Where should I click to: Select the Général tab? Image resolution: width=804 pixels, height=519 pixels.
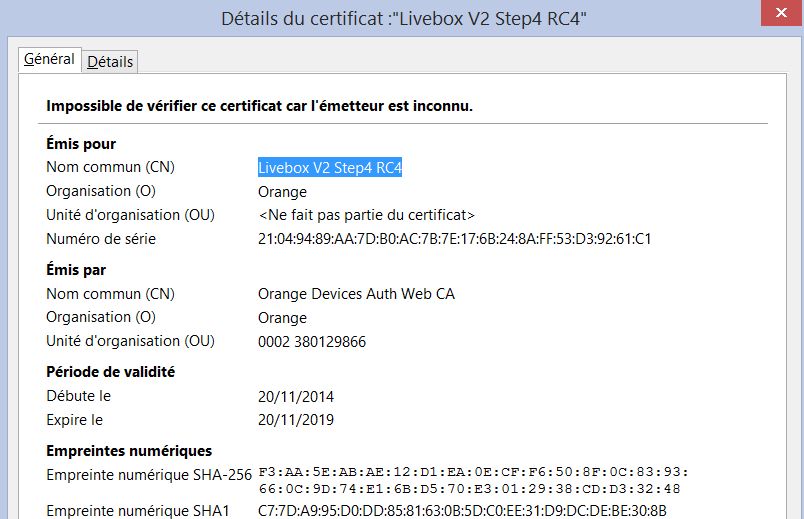pyautogui.click(x=49, y=59)
